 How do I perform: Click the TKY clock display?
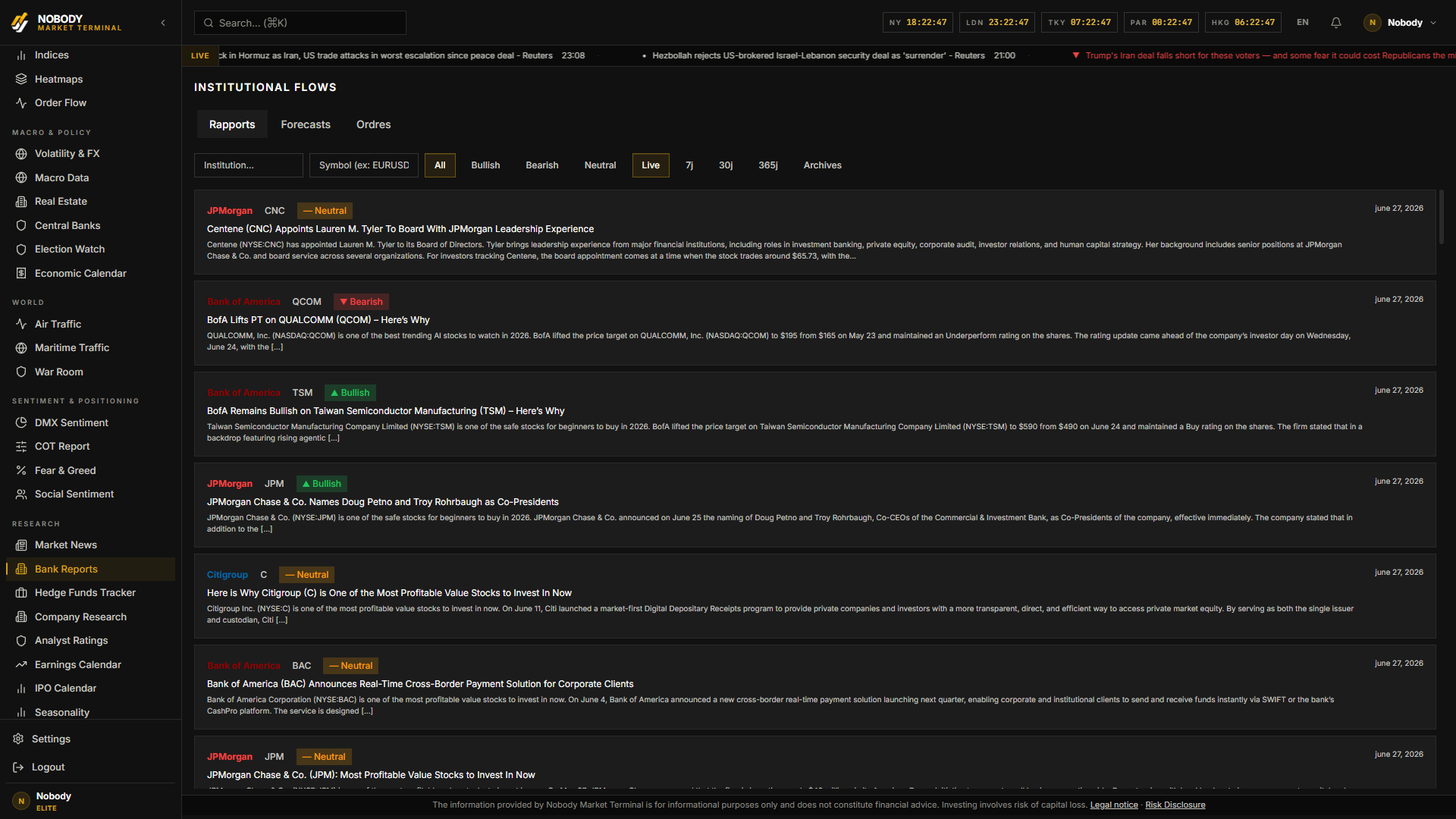coord(1079,23)
